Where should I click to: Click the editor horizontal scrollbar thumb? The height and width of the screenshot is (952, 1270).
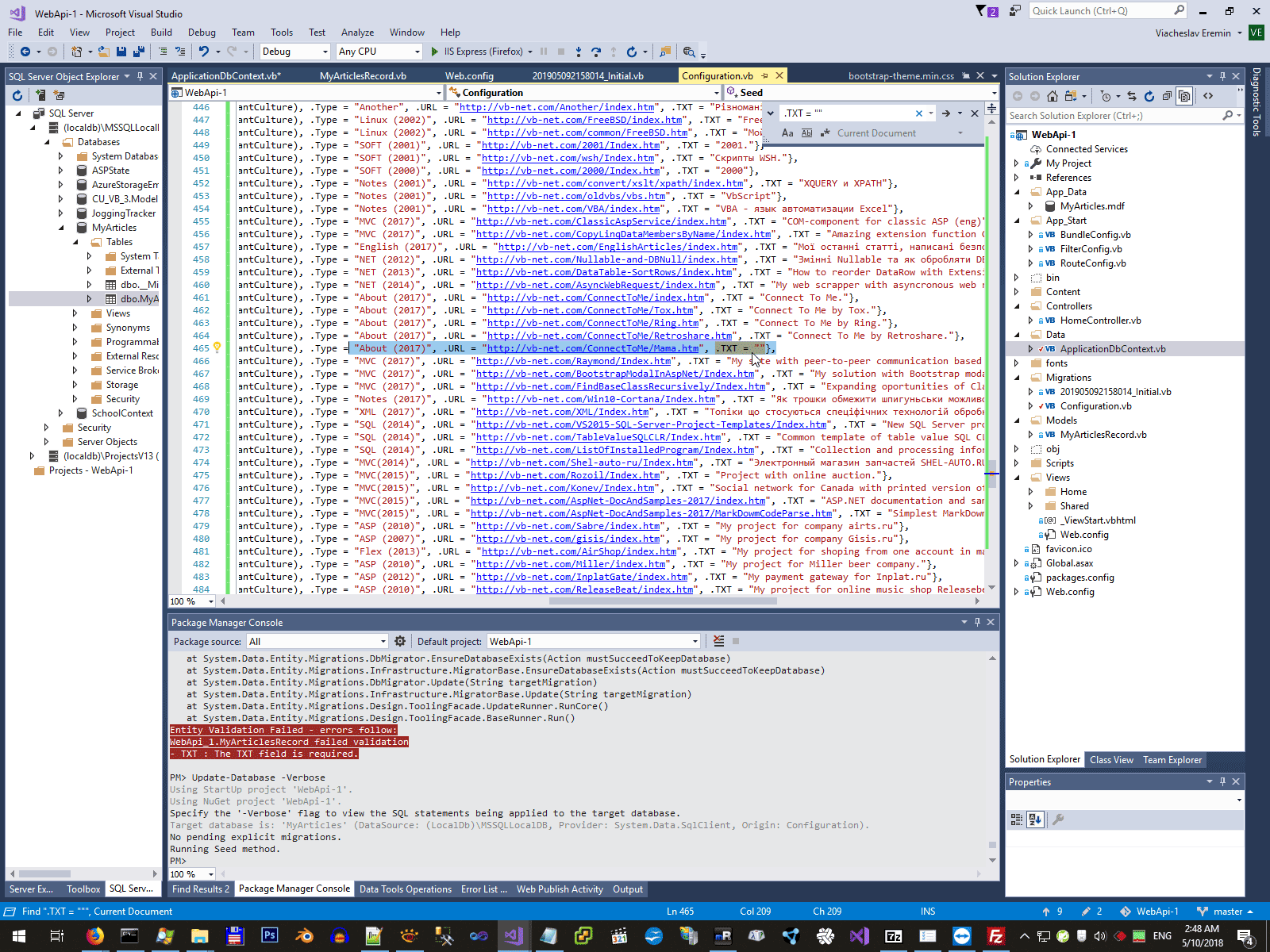coord(663,601)
